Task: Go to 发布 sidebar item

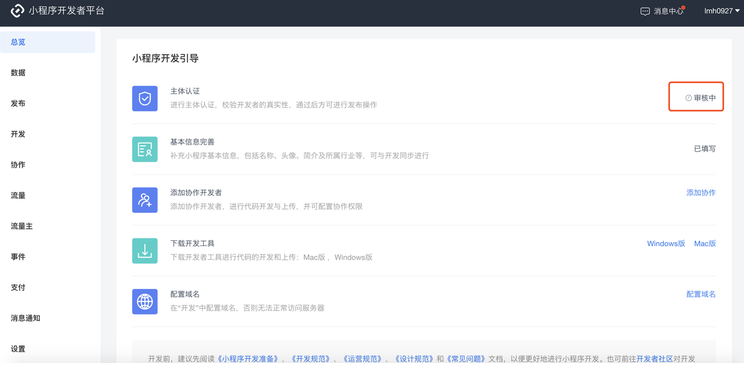Action: (48, 103)
